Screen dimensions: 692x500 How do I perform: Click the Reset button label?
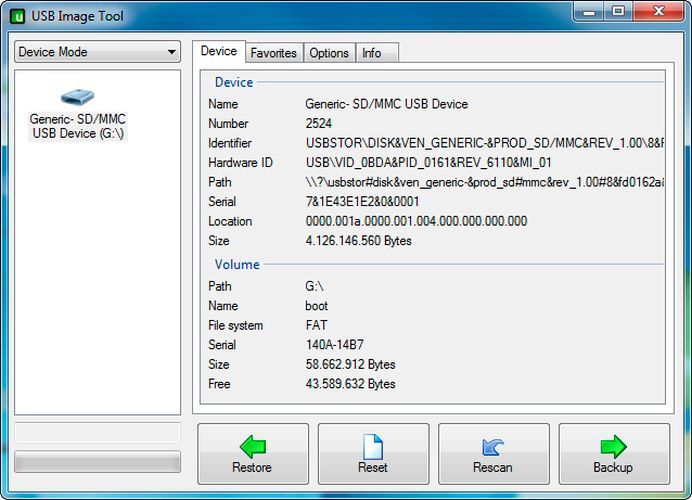(373, 467)
